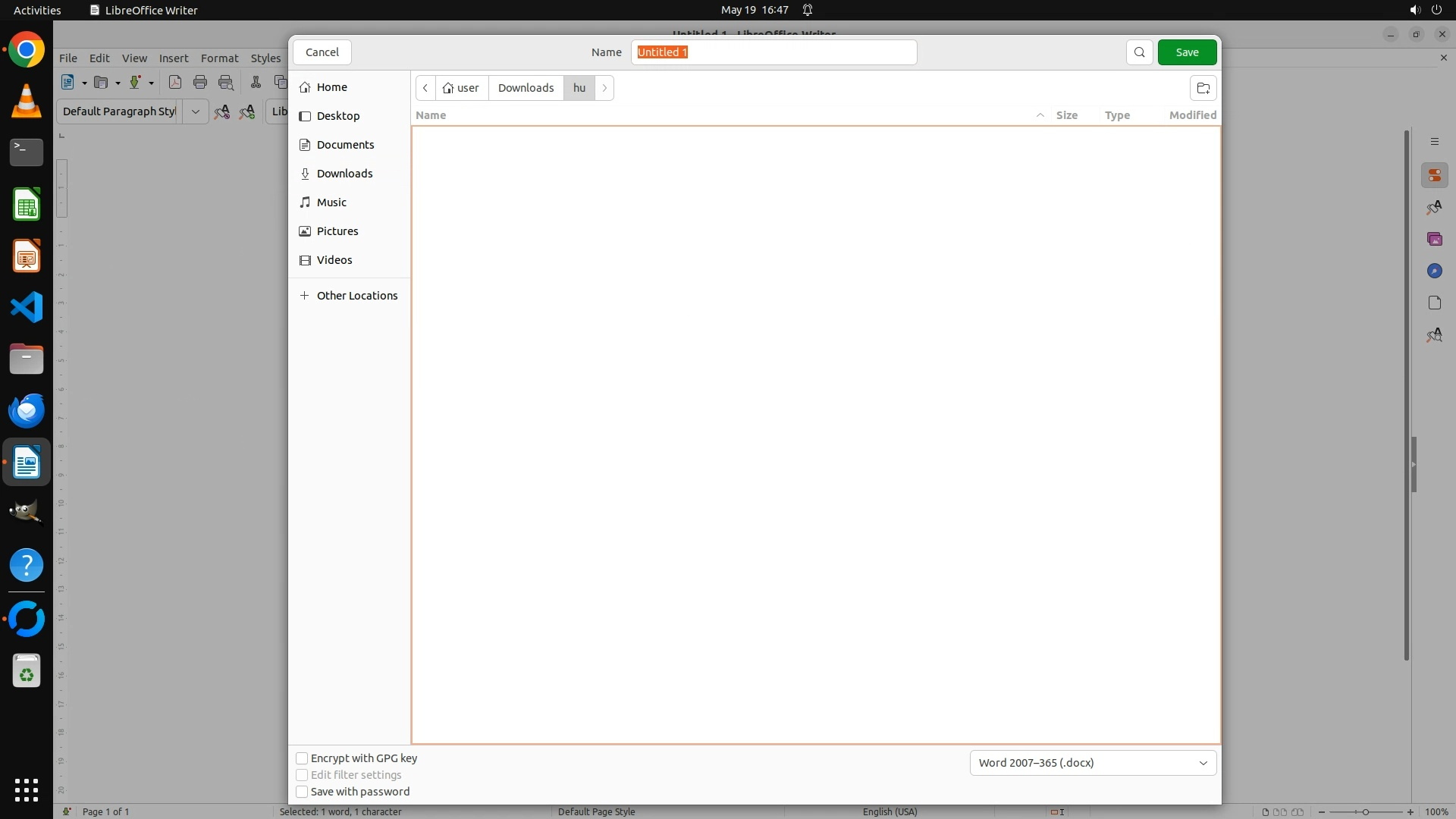The image size is (1456, 819).
Task: Open the Format menu
Action: (219, 58)
